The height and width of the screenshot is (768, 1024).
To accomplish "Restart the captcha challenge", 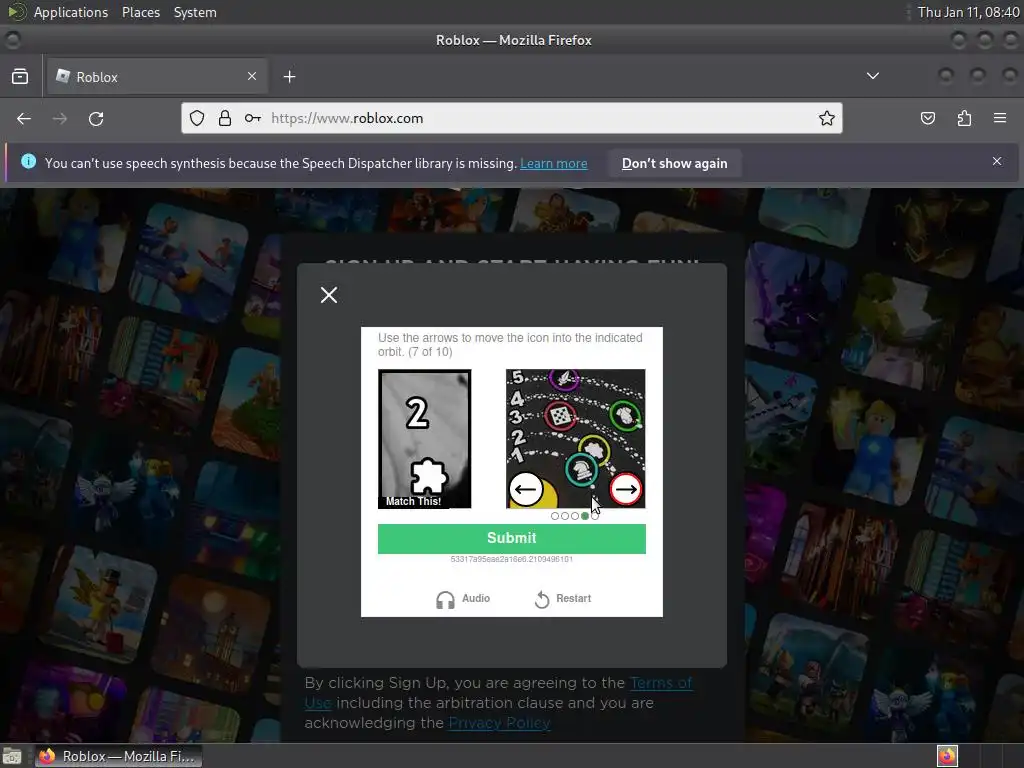I will [x=563, y=599].
